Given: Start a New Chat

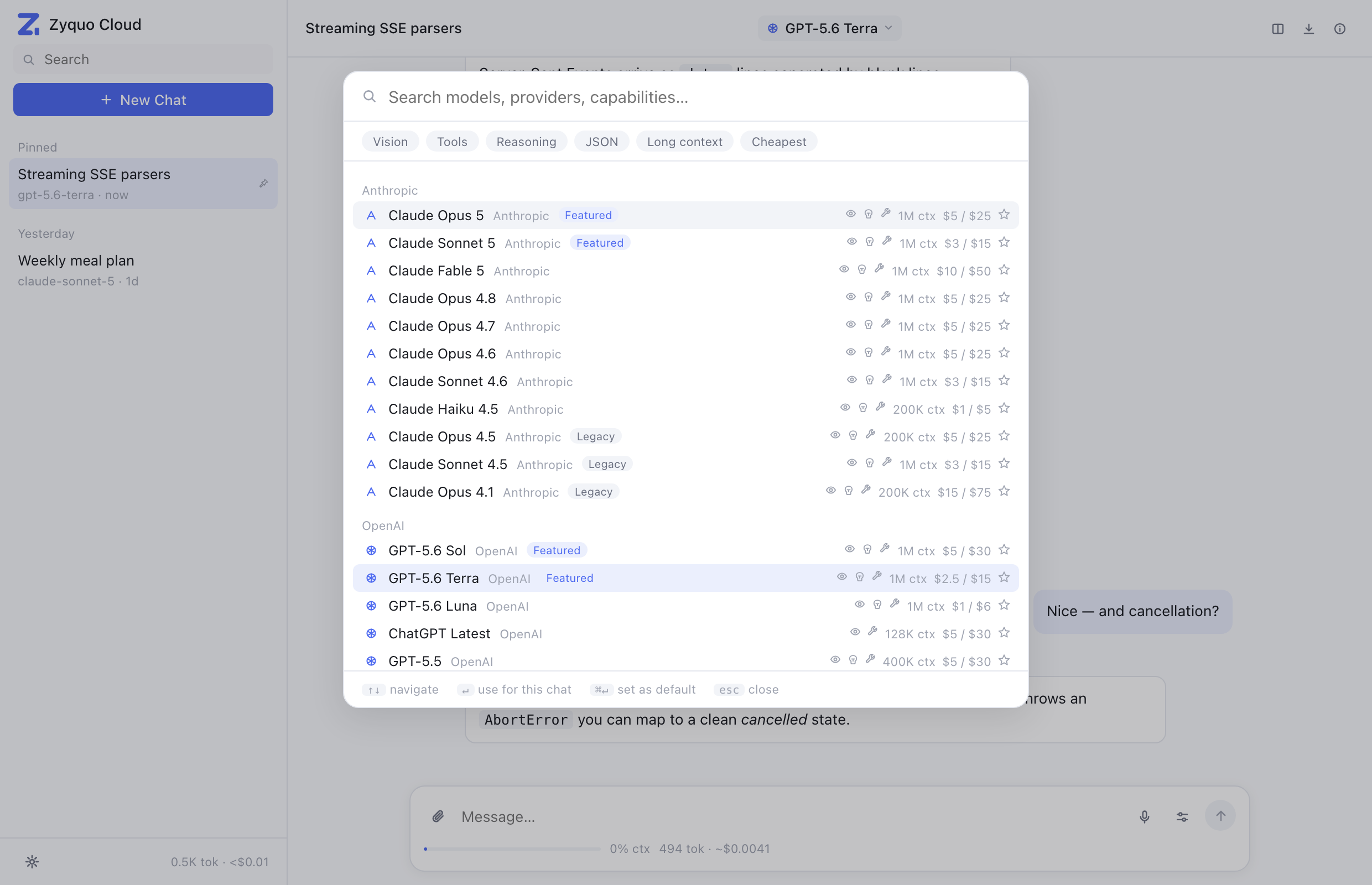Looking at the screenshot, I should 143,100.
